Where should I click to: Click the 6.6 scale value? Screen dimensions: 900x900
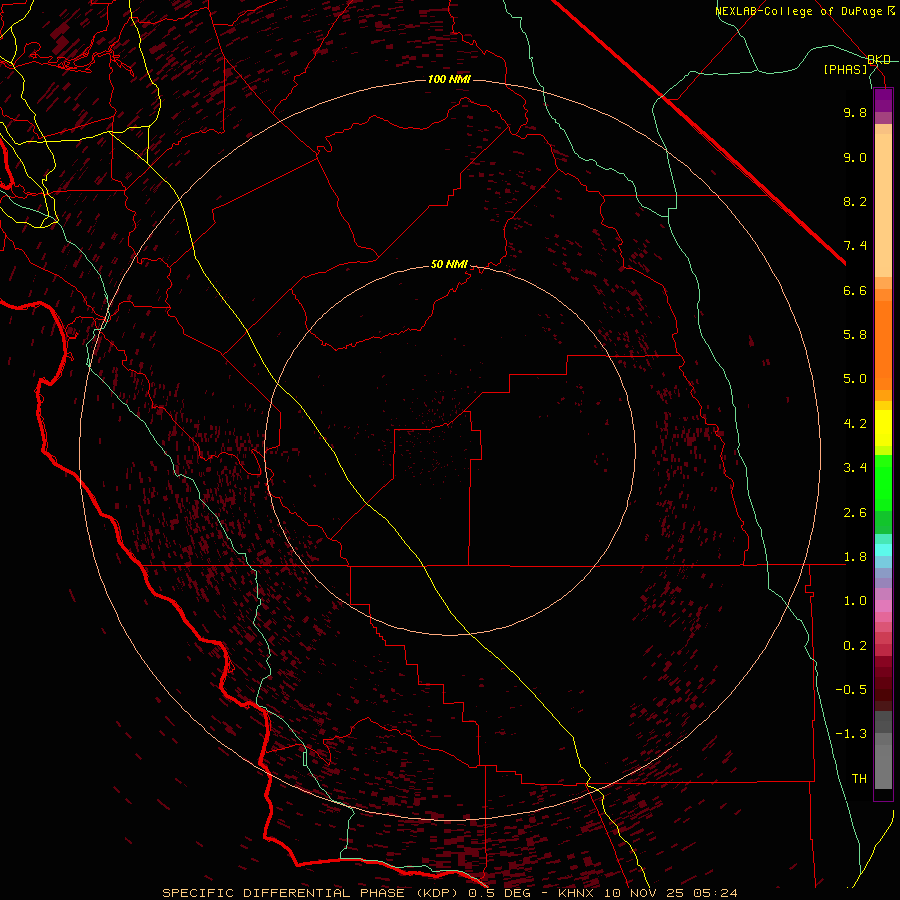click(855, 290)
